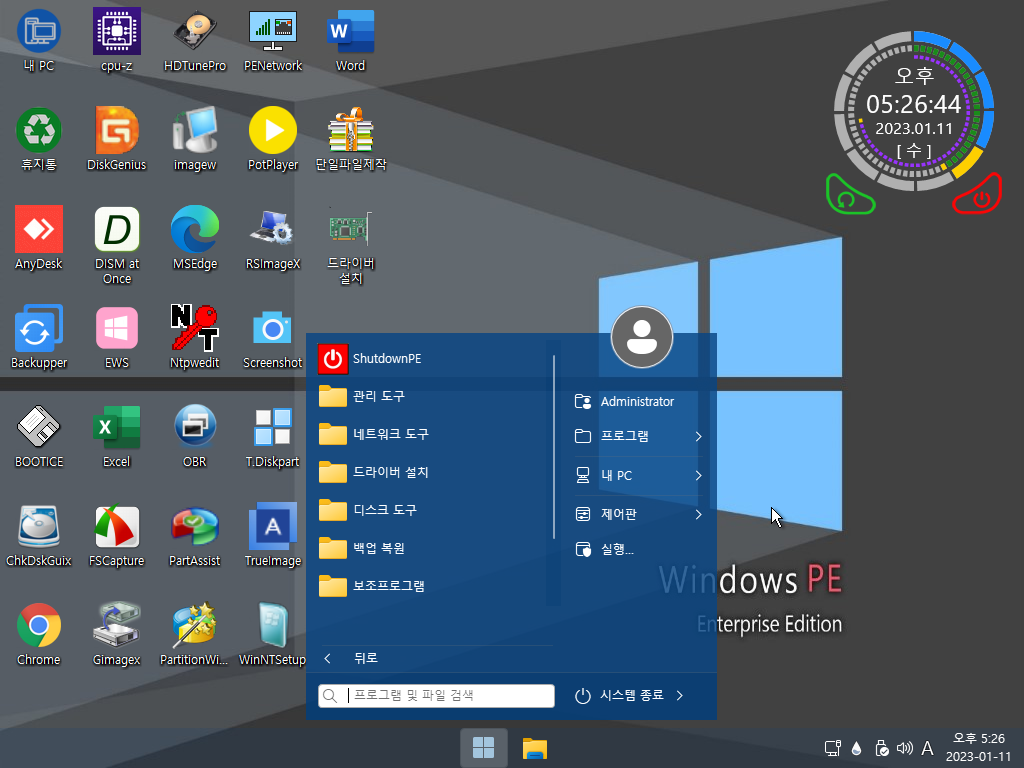Open 드라이버 설치 desktop icon
This screenshot has height=768, width=1024.
pos(351,246)
